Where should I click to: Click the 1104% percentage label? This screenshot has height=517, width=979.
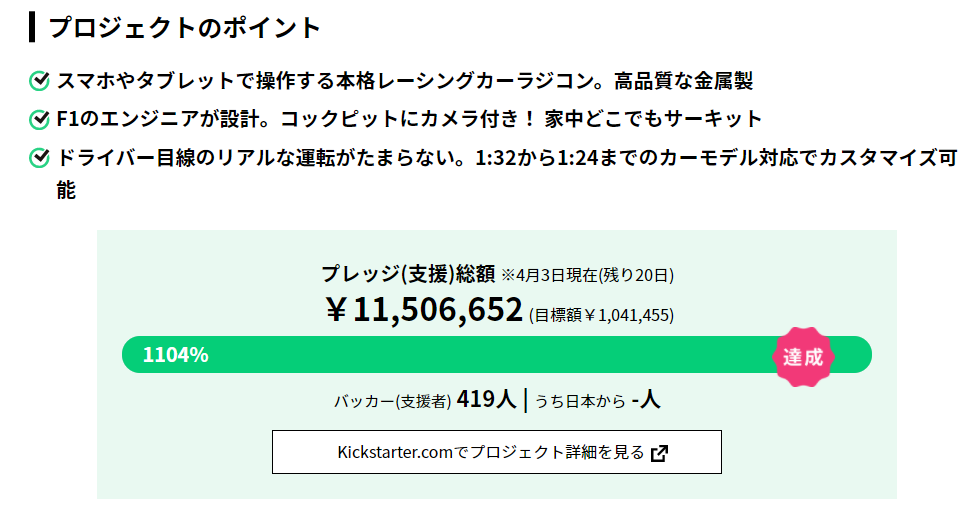click(175, 355)
